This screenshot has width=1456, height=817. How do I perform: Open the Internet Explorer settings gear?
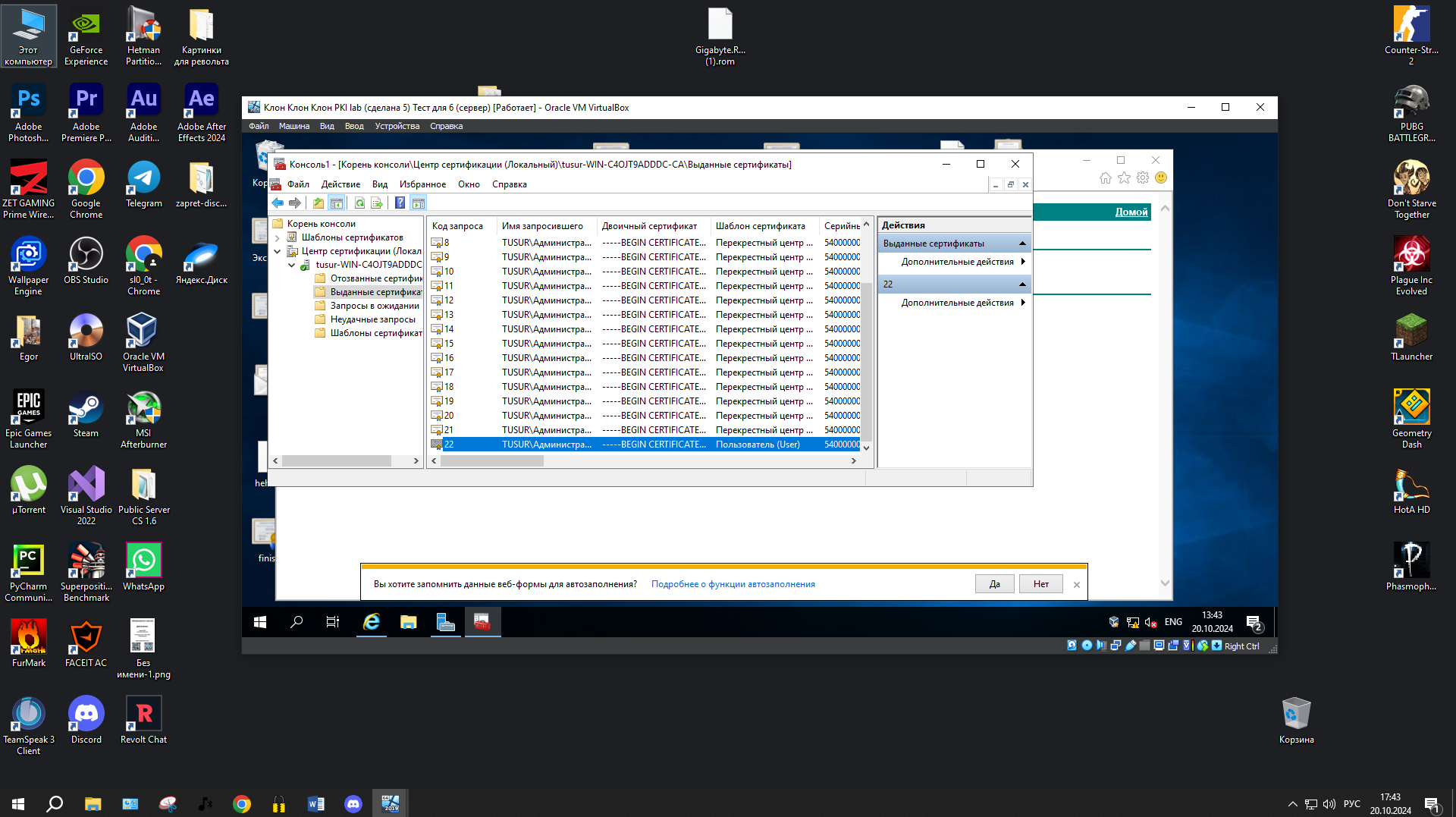coord(1143,178)
